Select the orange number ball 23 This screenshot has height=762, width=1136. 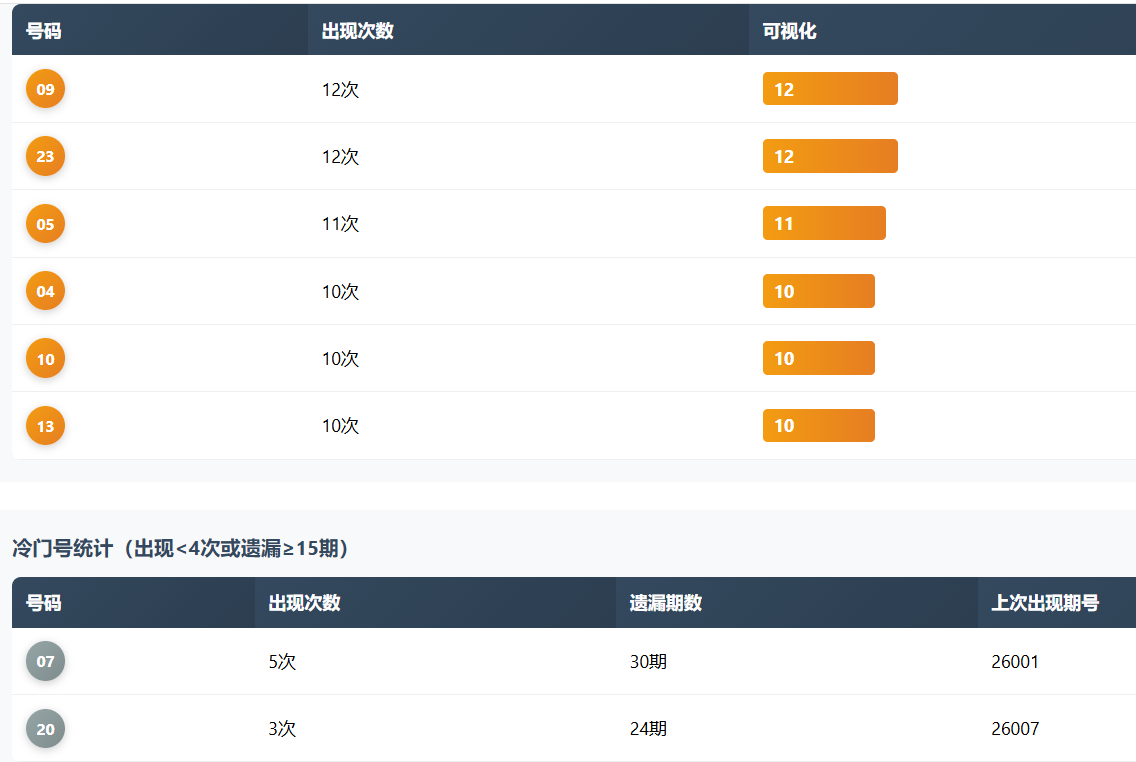[x=45, y=156]
